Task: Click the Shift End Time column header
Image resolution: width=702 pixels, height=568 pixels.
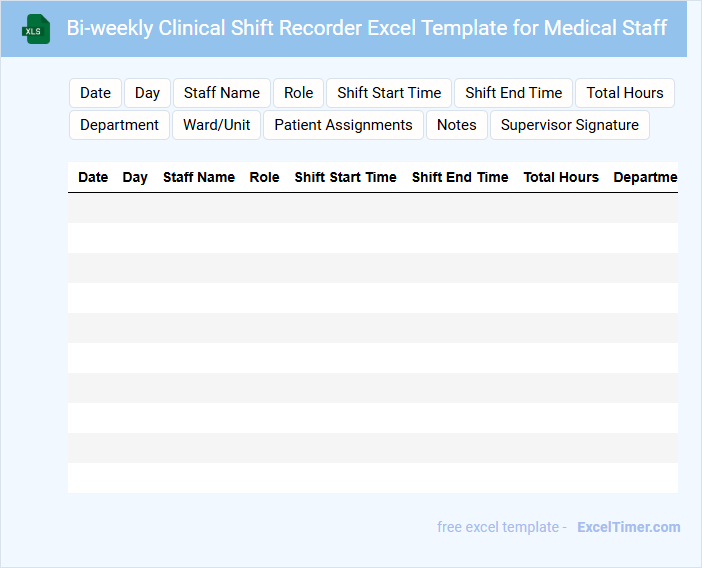Action: pos(460,177)
